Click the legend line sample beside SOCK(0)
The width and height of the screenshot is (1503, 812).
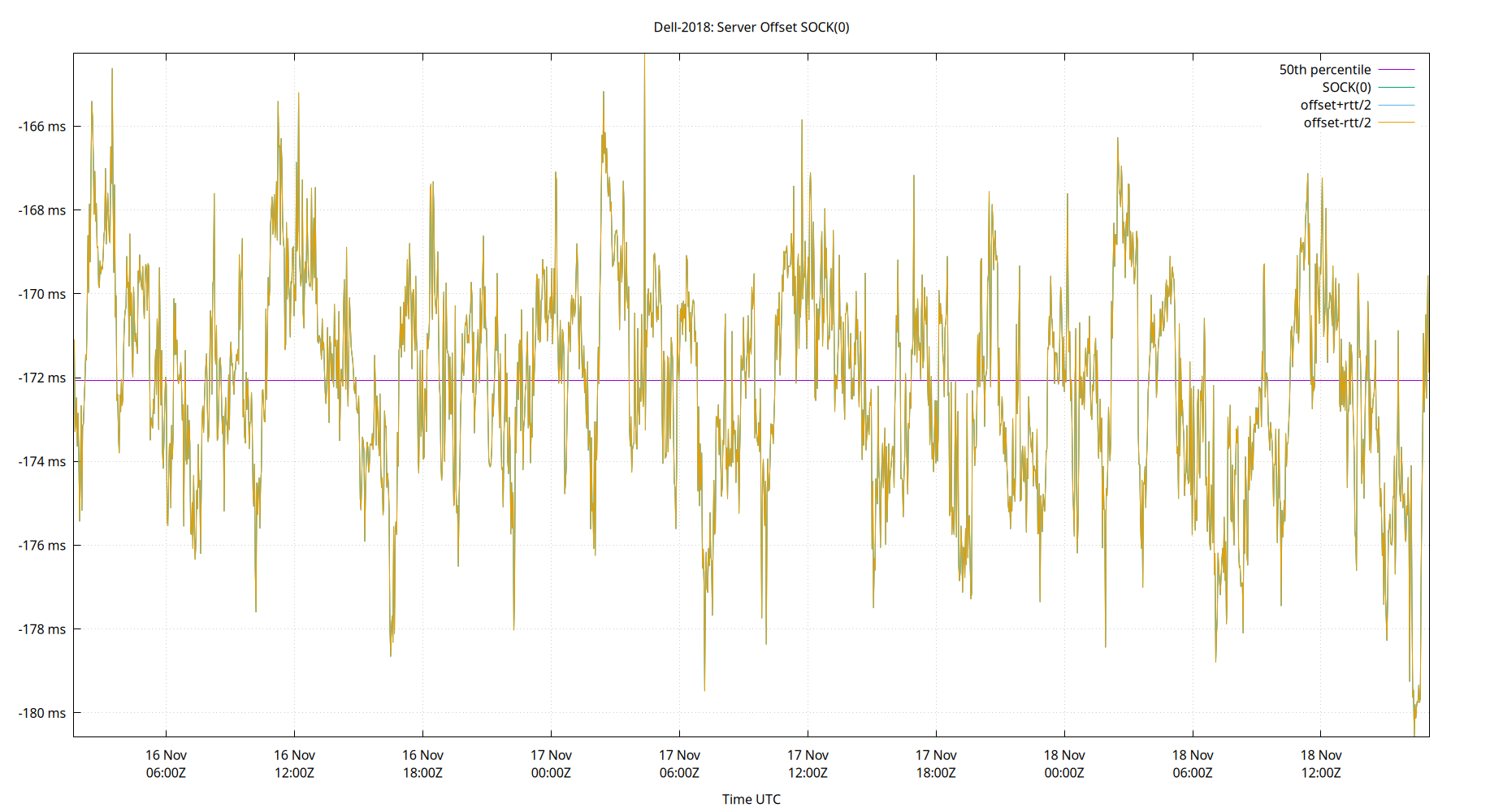[1395, 87]
